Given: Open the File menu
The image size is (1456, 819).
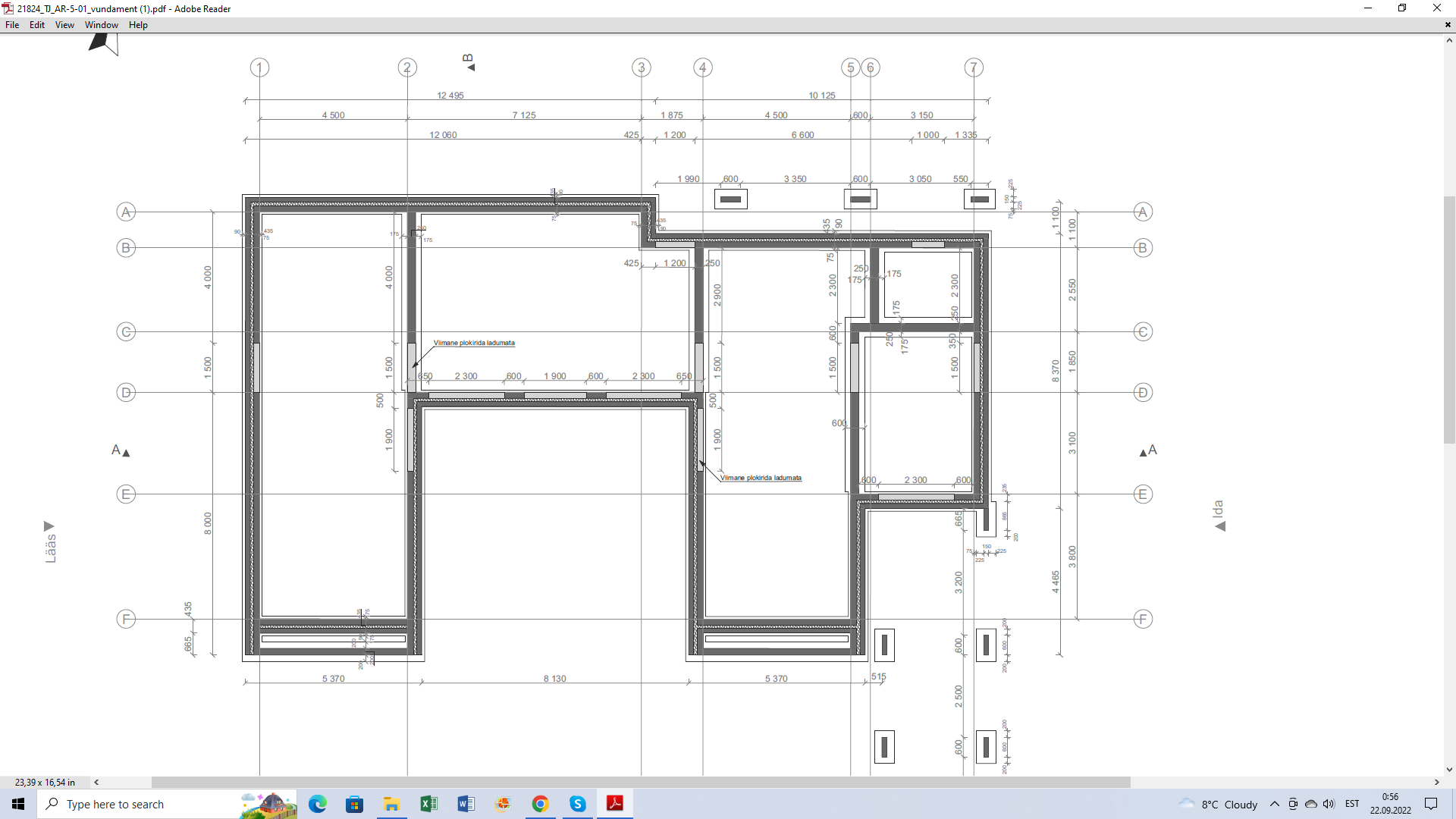Looking at the screenshot, I should 12,25.
